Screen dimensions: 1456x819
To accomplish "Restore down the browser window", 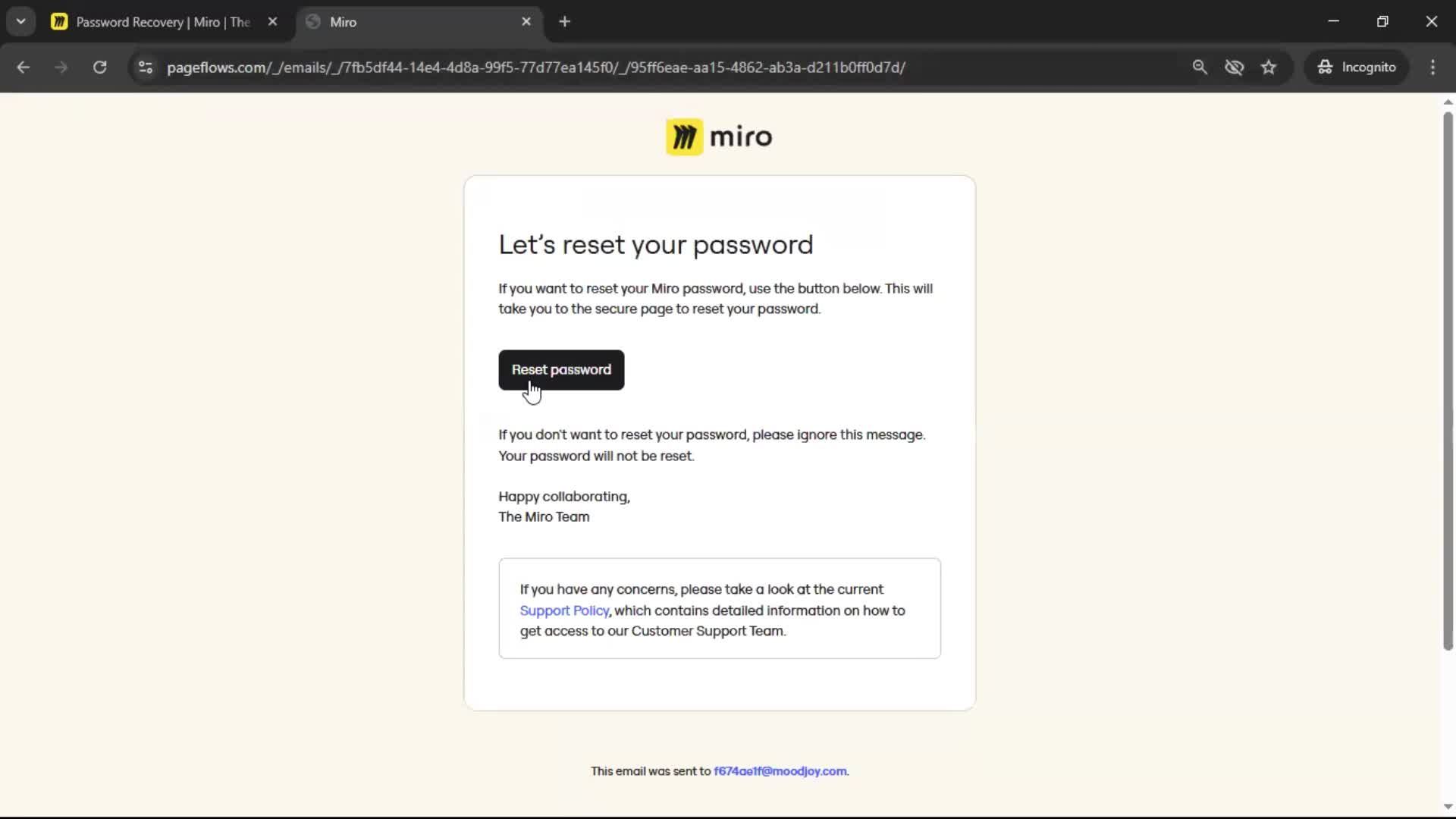I will [1382, 21].
